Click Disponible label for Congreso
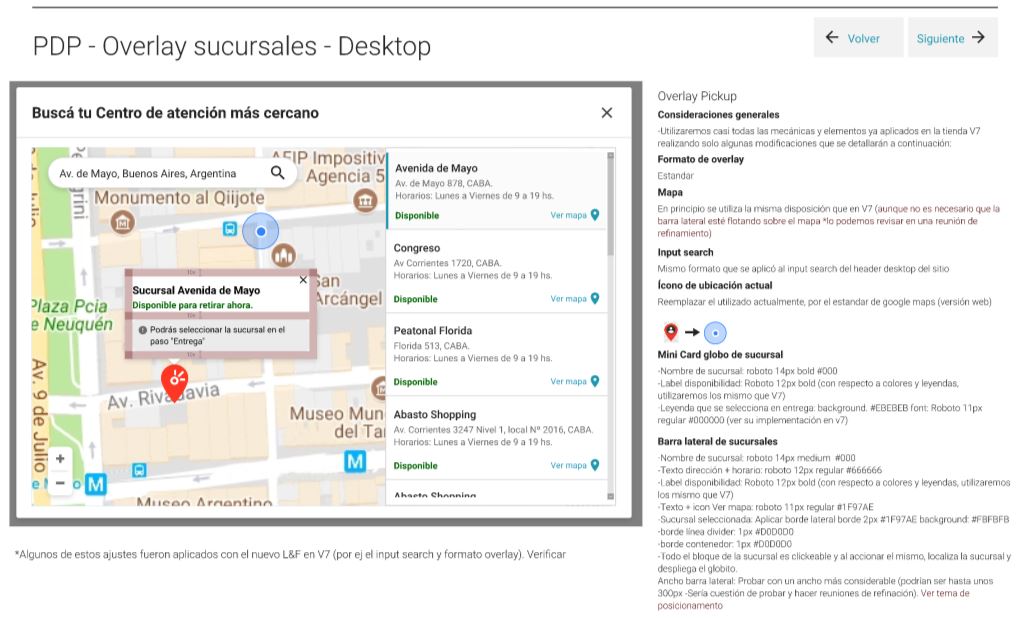 [x=416, y=299]
